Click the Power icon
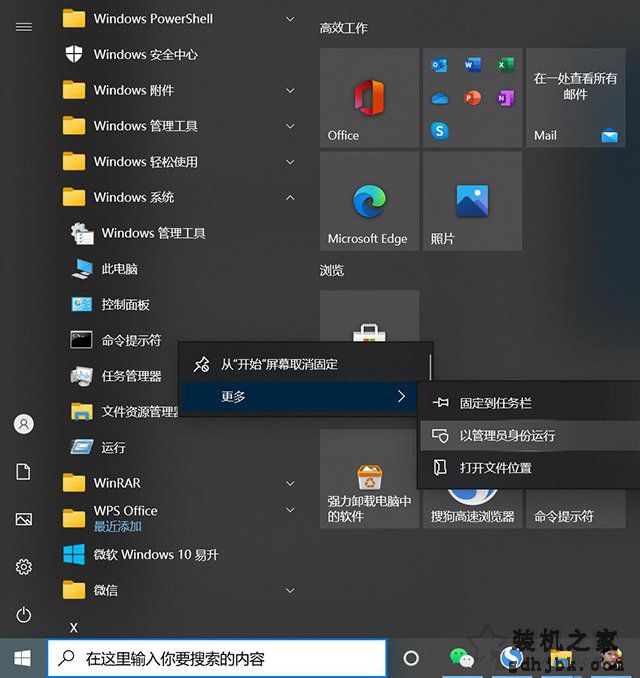Viewport: 640px width, 678px height. coord(24,614)
